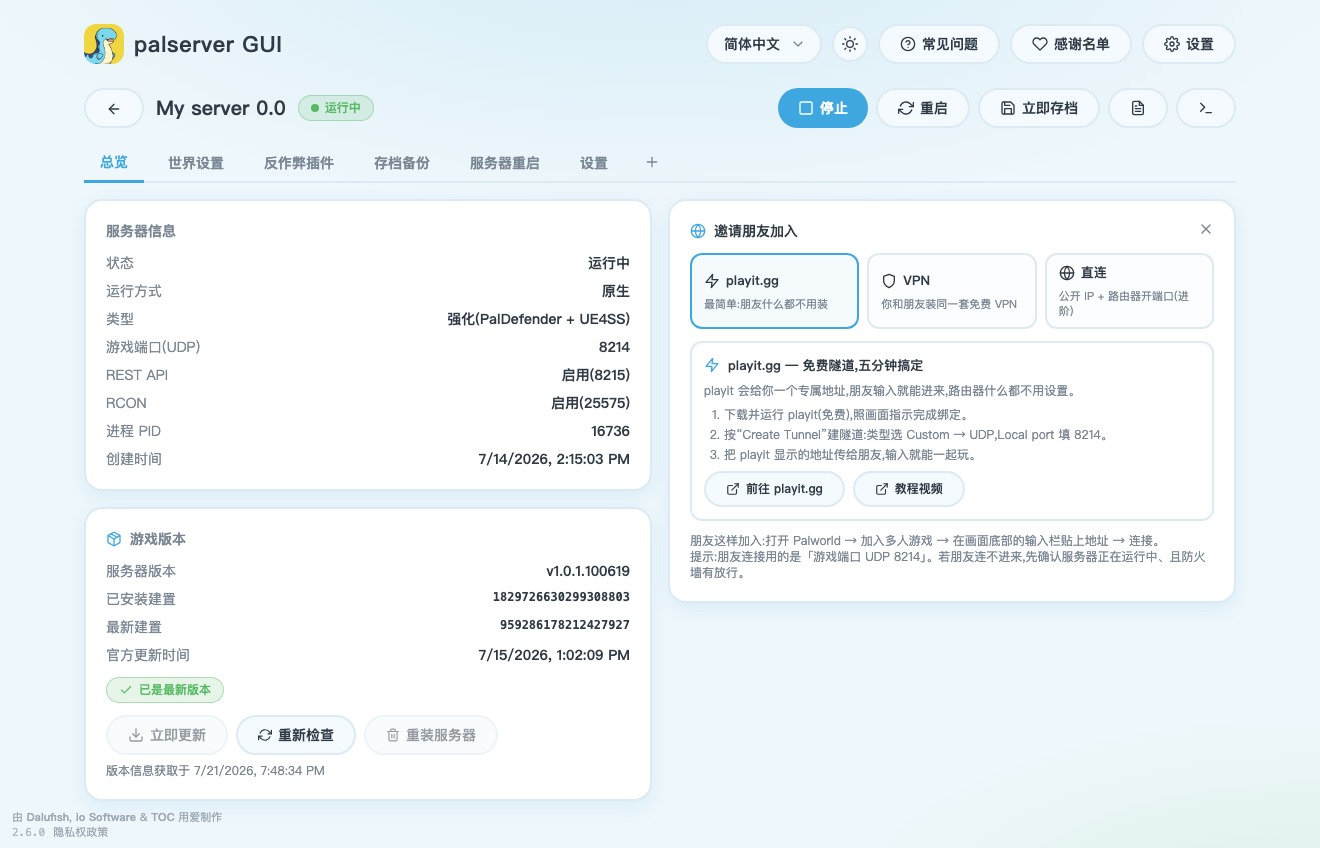Click the palserver GUI dinosaur logo

coord(104,44)
